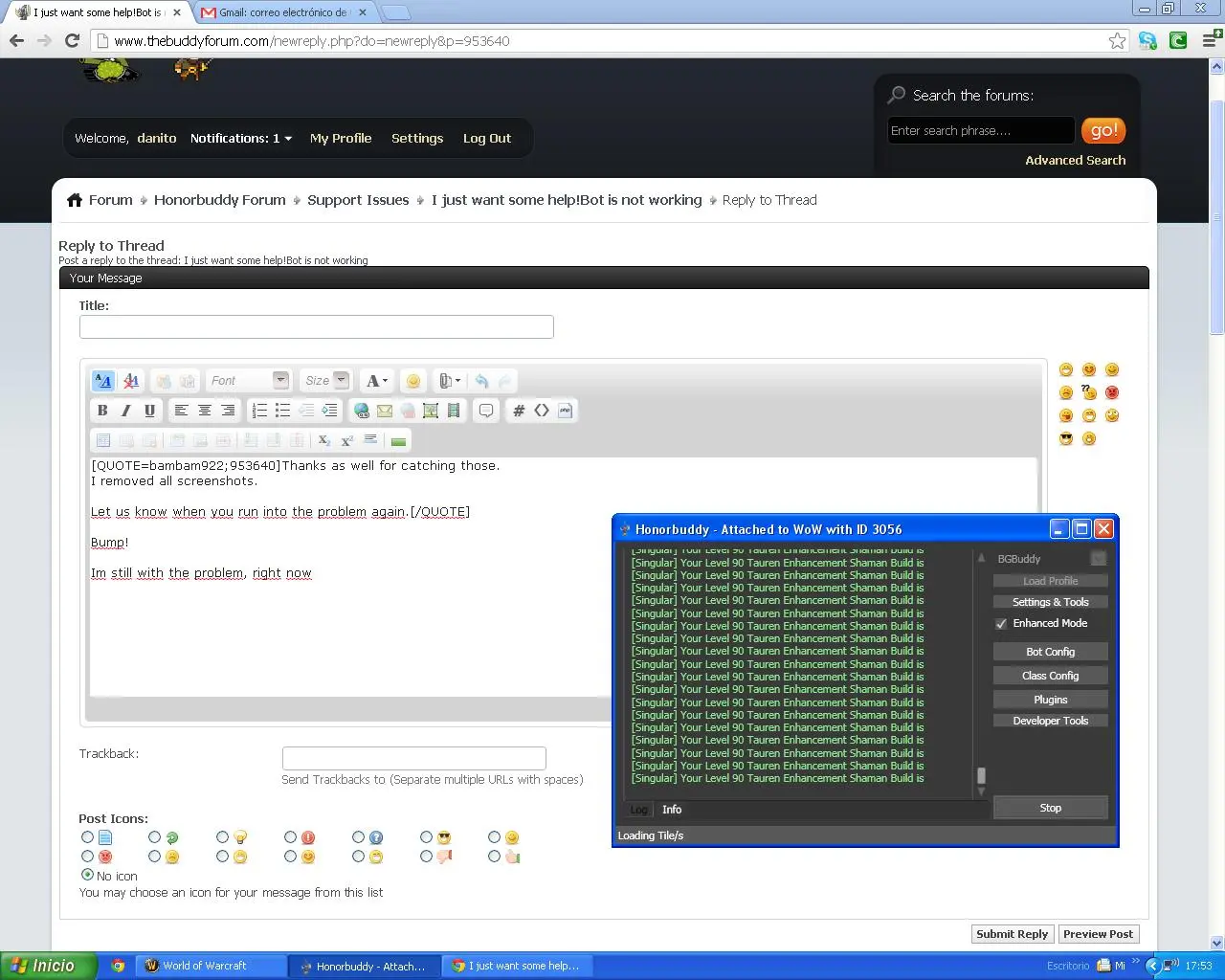Toggle bold formatting in the editor

[102, 411]
